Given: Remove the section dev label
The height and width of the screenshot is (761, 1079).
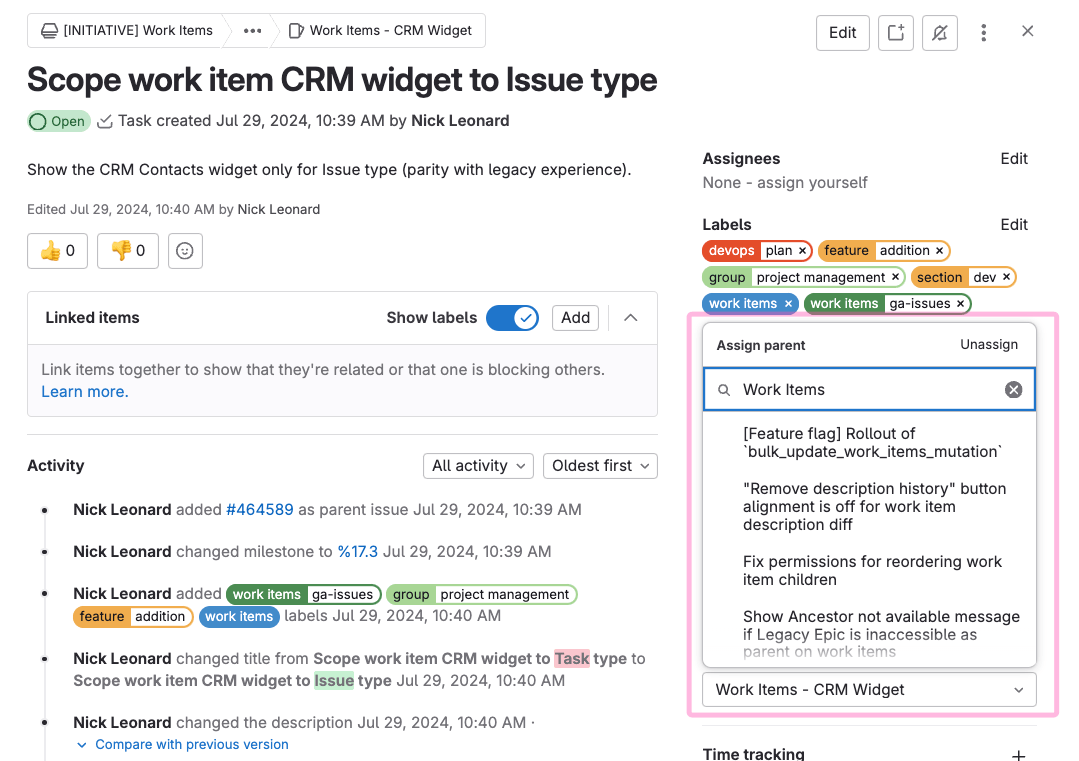Looking at the screenshot, I should tap(1006, 277).
